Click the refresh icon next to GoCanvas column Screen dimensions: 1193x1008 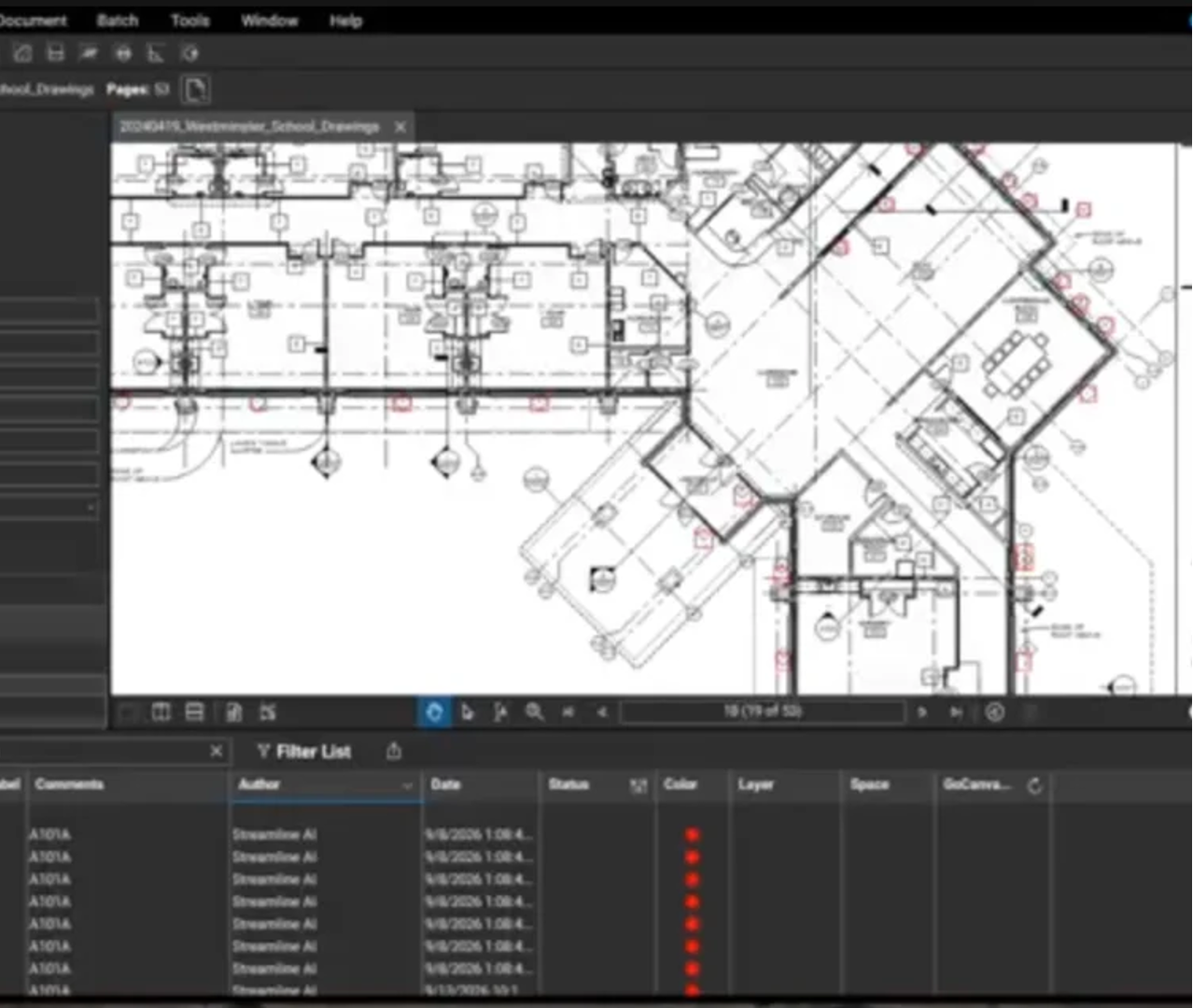pos(1034,786)
